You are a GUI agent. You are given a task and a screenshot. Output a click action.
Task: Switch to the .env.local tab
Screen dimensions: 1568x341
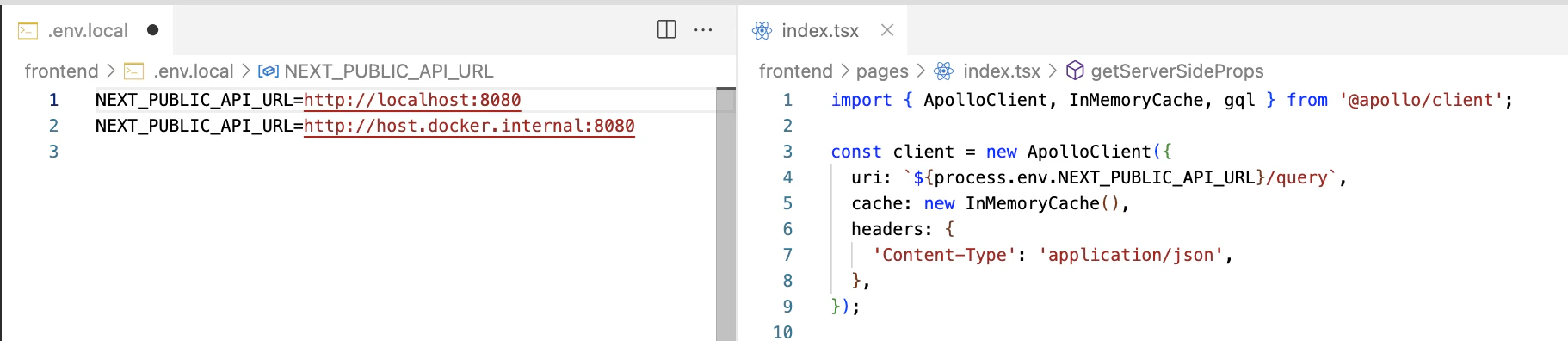(x=87, y=30)
